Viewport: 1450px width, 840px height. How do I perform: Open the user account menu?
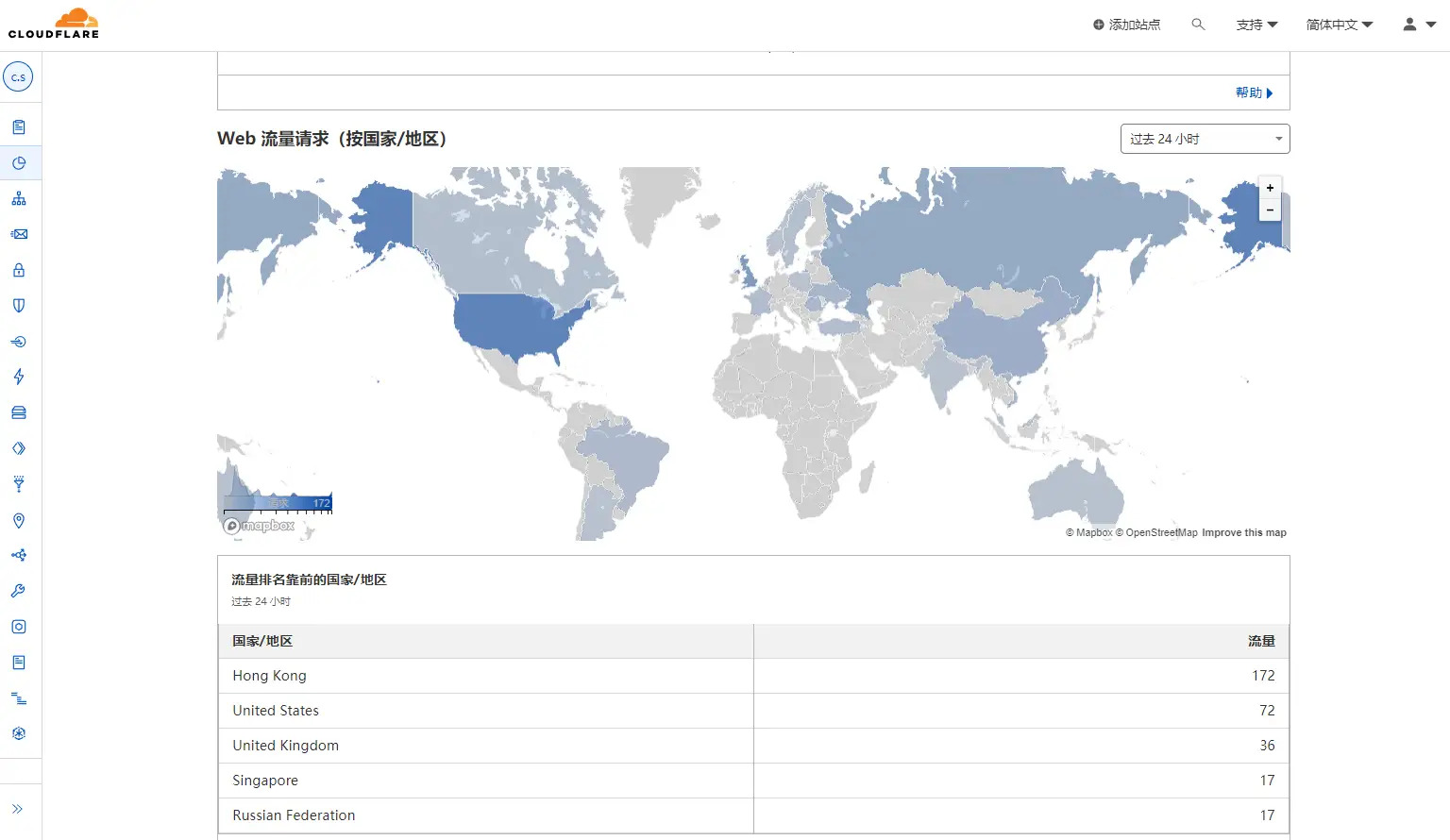pos(1418,25)
